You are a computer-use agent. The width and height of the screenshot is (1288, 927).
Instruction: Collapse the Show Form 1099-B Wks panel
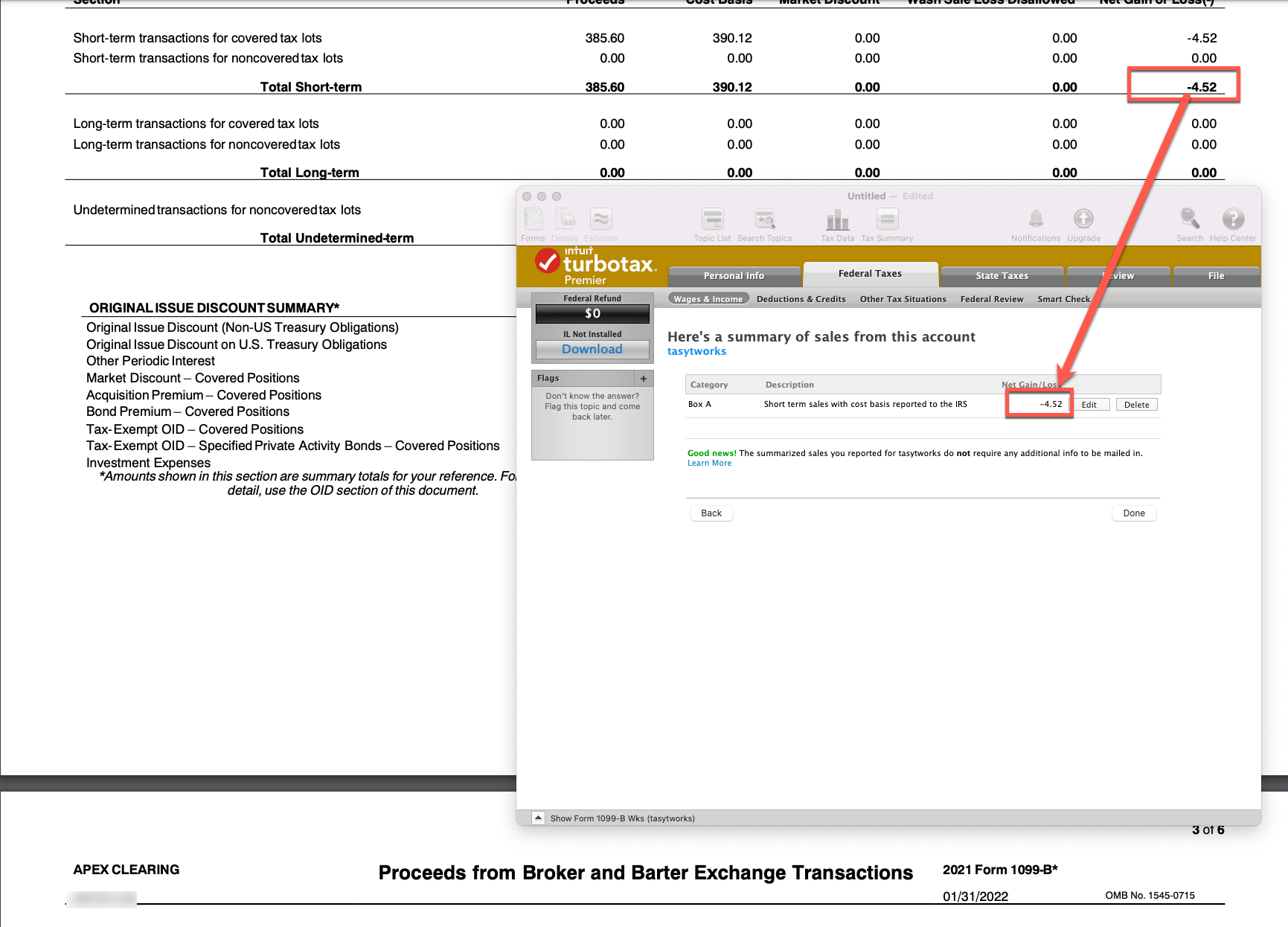coord(537,818)
